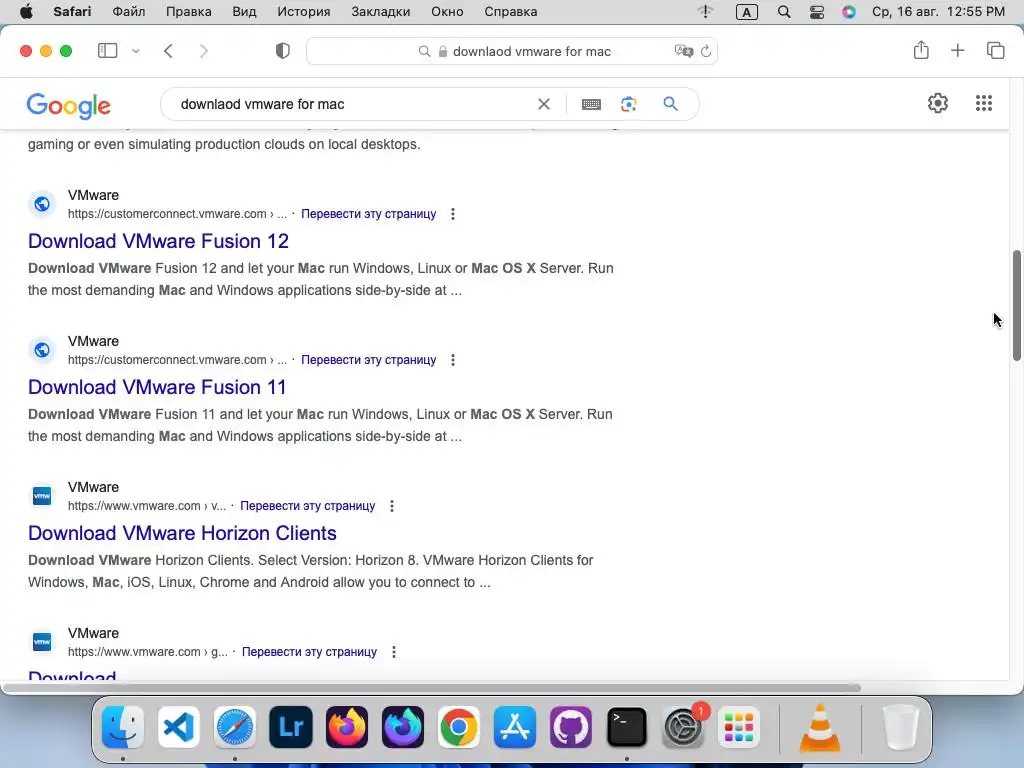Open Download VMware Fusion 12 result
Viewport: 1024px width, 768px height.
pos(158,241)
